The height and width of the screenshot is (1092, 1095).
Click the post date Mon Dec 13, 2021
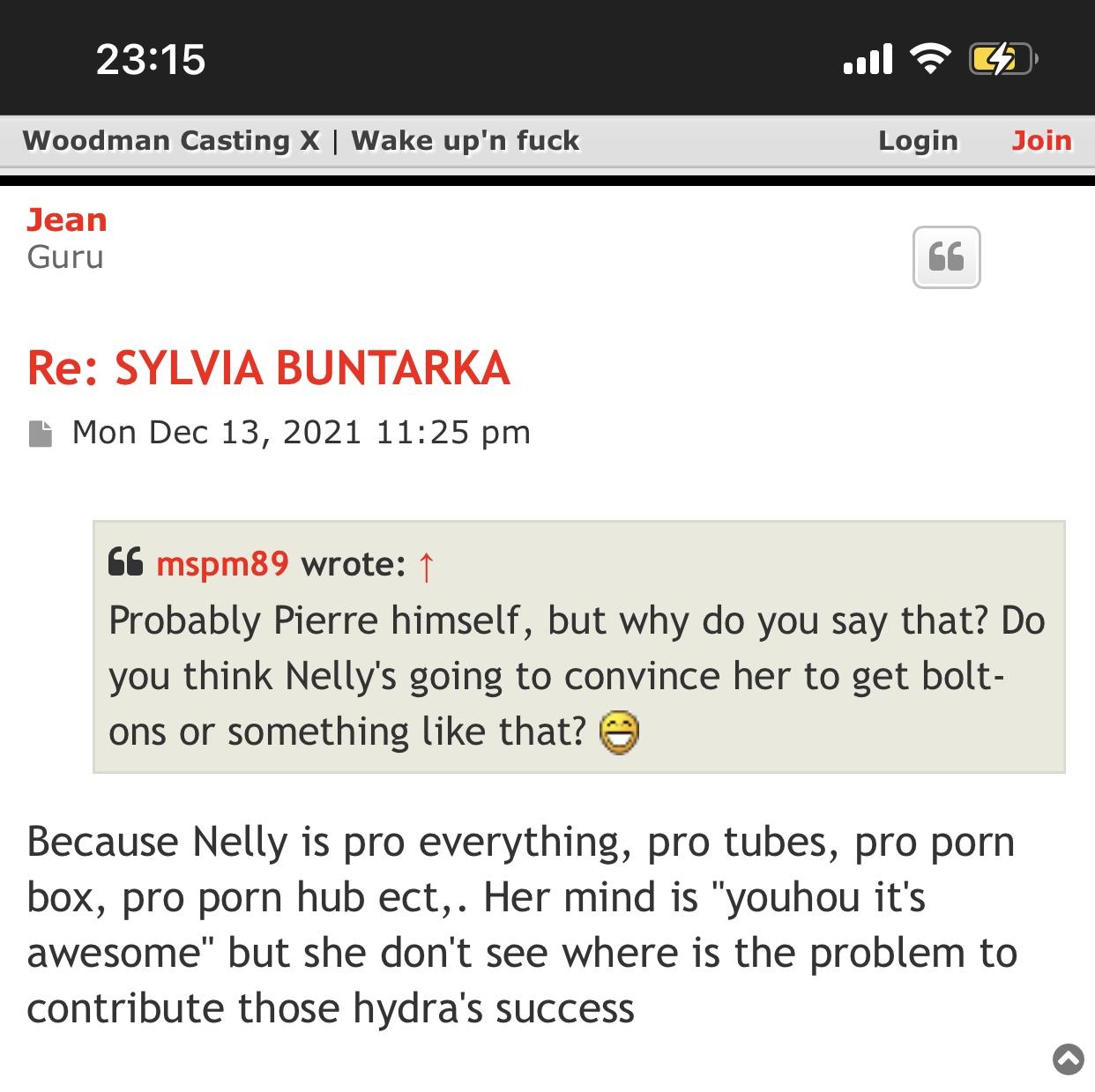(x=301, y=433)
